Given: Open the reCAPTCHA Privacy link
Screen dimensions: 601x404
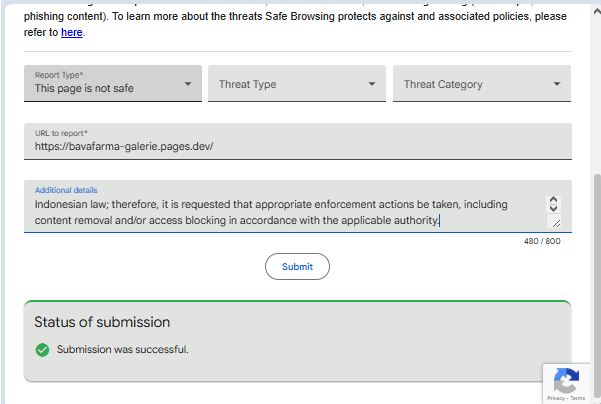Looking at the screenshot, I should (555, 398).
